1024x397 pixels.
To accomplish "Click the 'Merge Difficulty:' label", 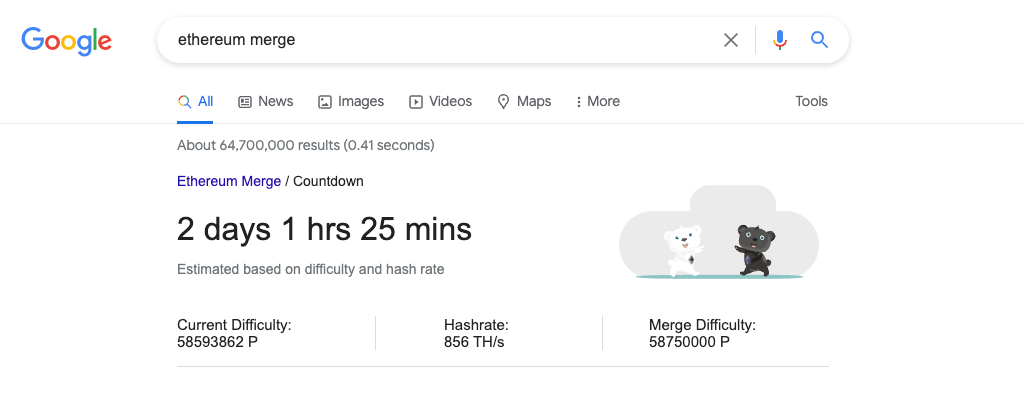I will click(x=702, y=325).
